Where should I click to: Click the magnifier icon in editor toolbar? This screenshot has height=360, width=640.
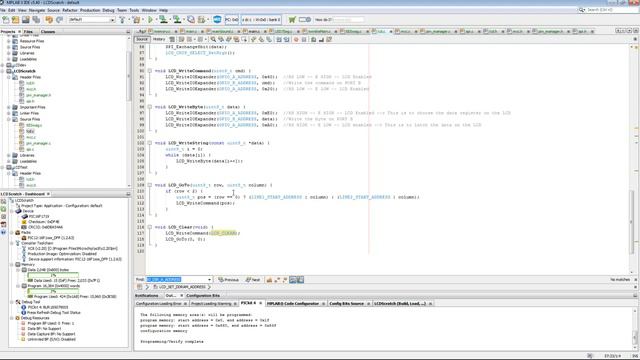coord(213,39)
